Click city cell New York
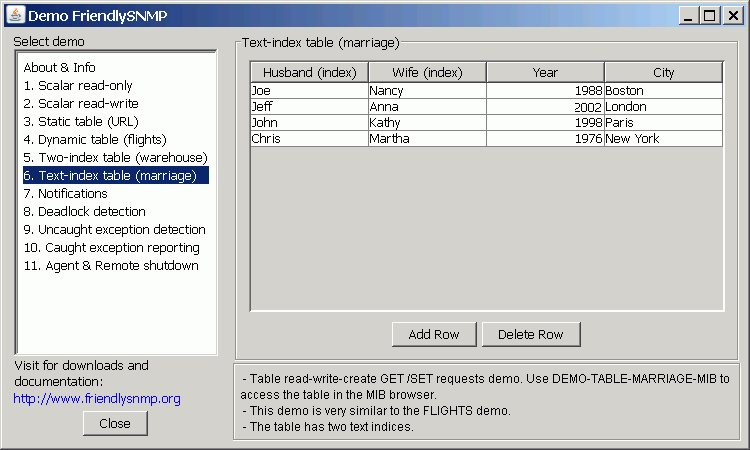Image resolution: width=750 pixels, height=450 pixels. [x=663, y=139]
